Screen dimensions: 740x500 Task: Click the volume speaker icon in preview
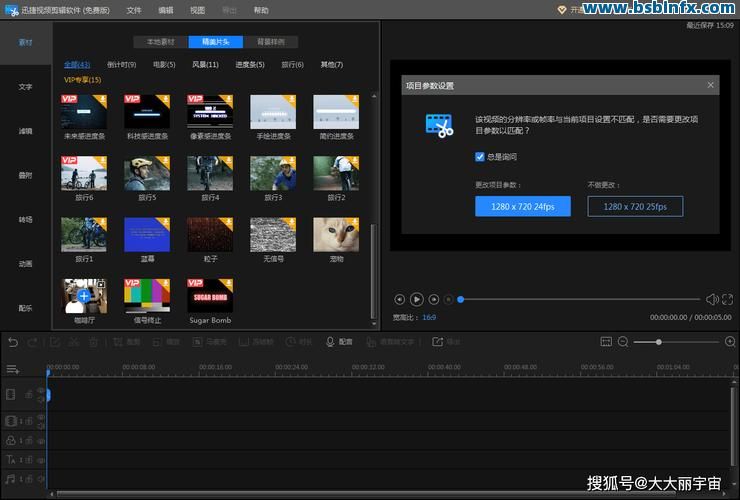pyautogui.click(x=712, y=299)
